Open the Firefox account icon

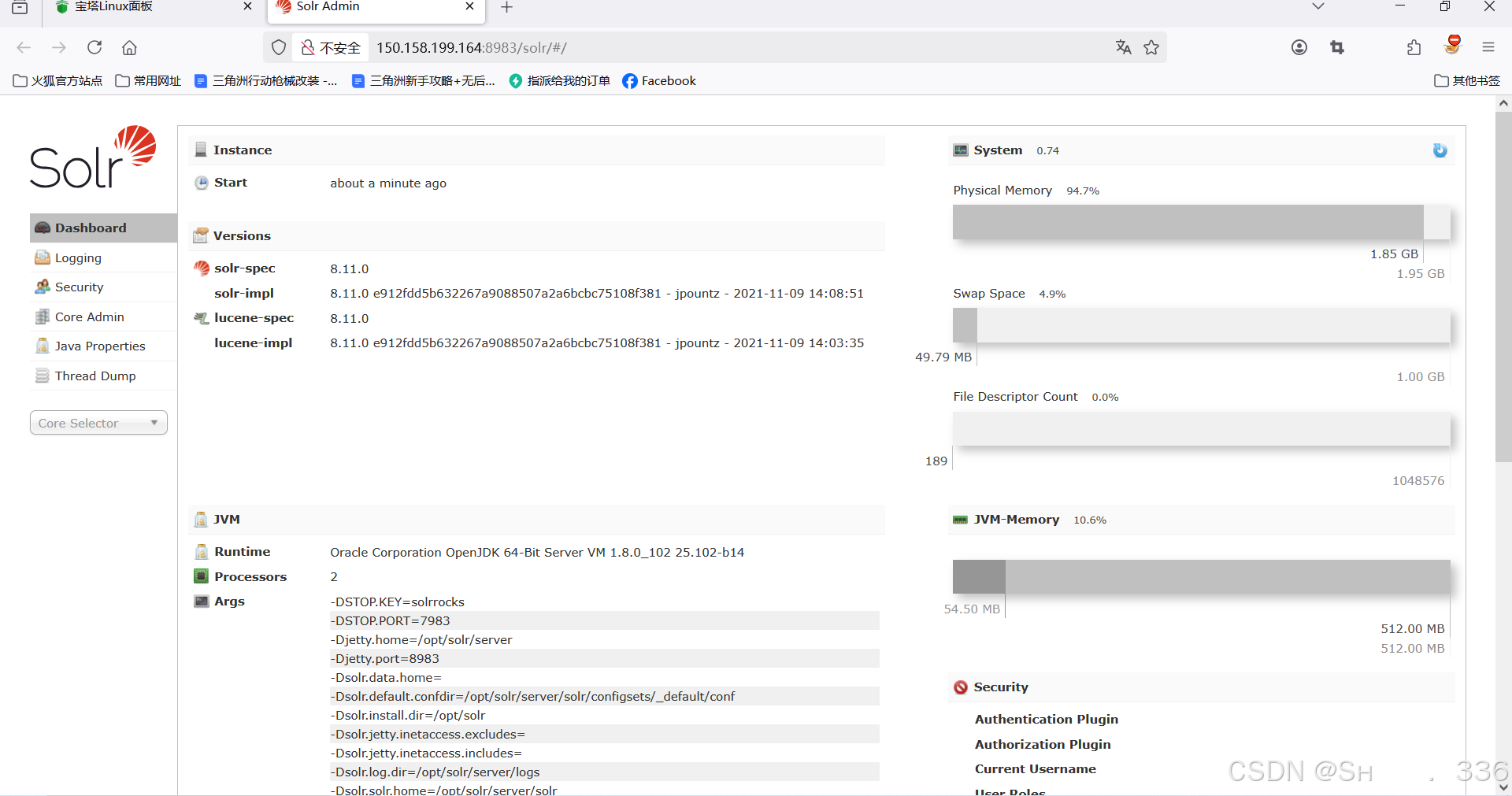tap(1299, 47)
